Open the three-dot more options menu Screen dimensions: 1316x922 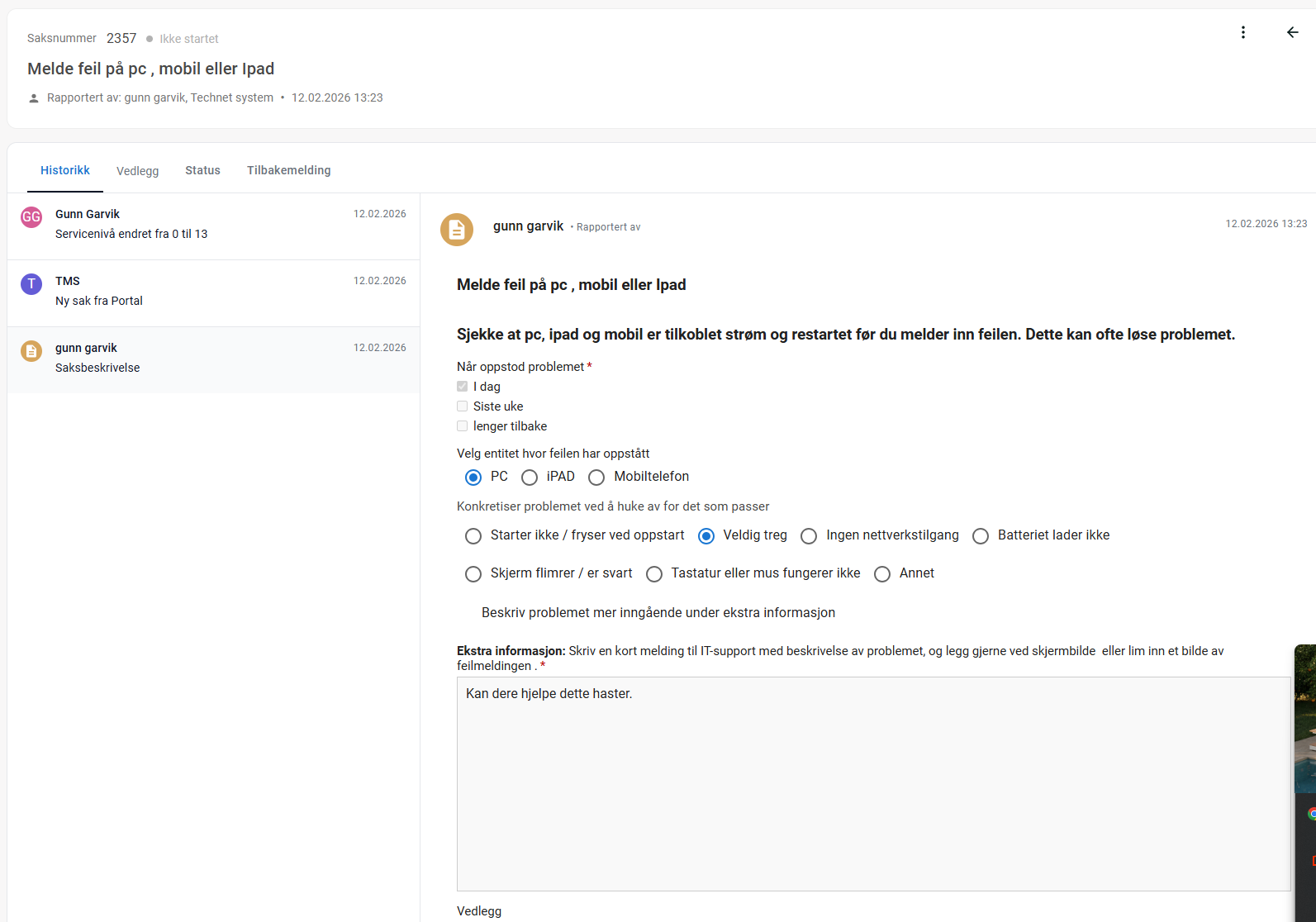coord(1242,32)
